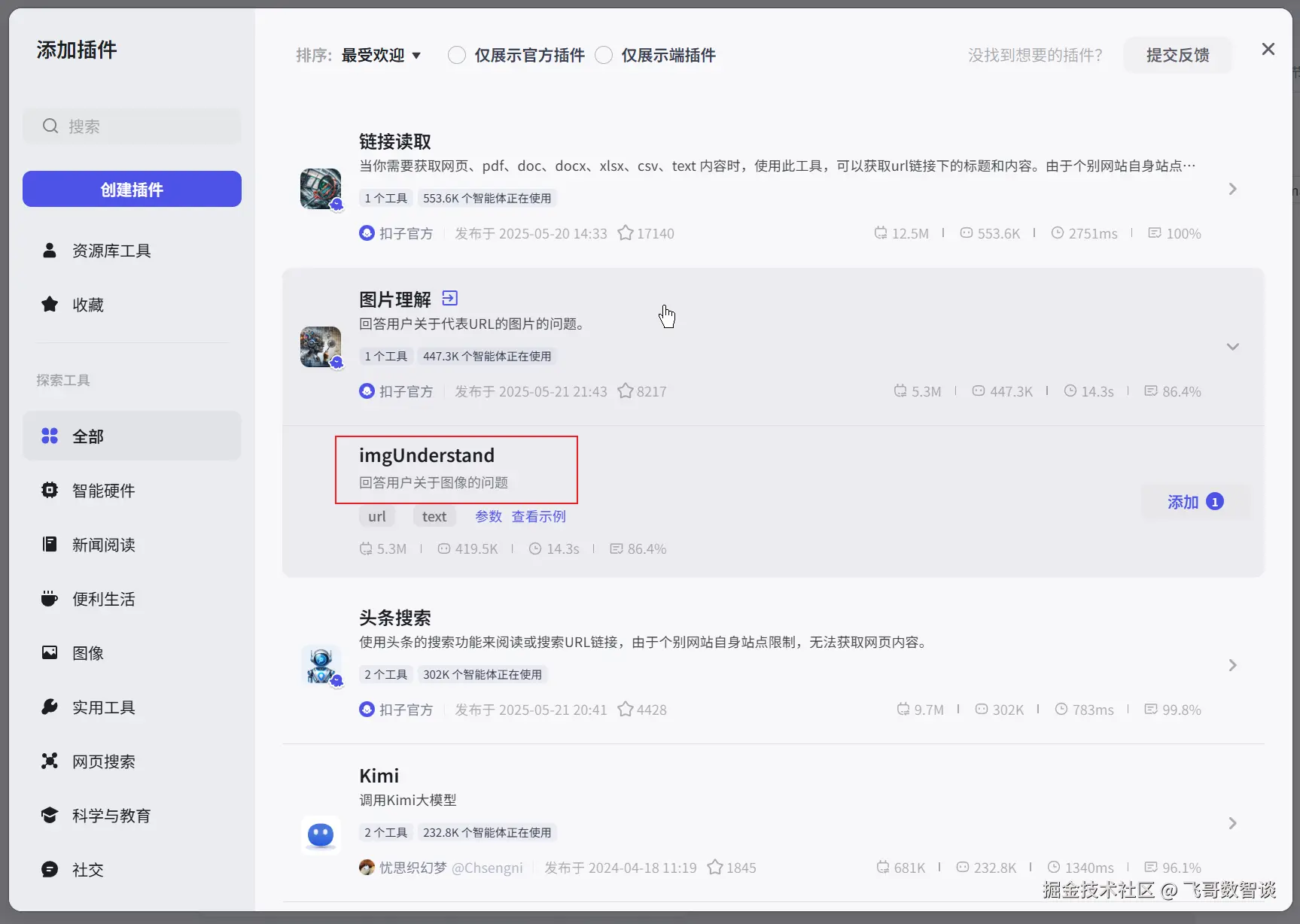Expand the 头条搜索 plugin row
Viewport: 1300px width, 924px height.
pyautogui.click(x=1232, y=665)
